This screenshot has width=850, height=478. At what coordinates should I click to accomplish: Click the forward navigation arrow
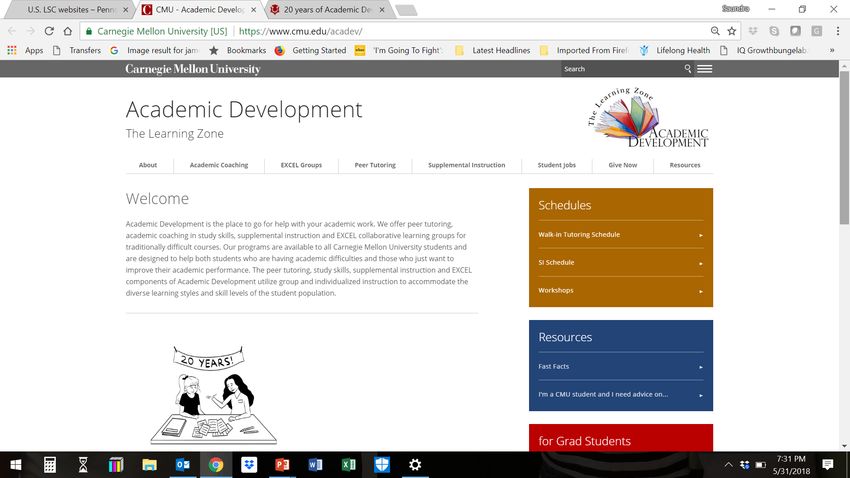click(x=30, y=31)
